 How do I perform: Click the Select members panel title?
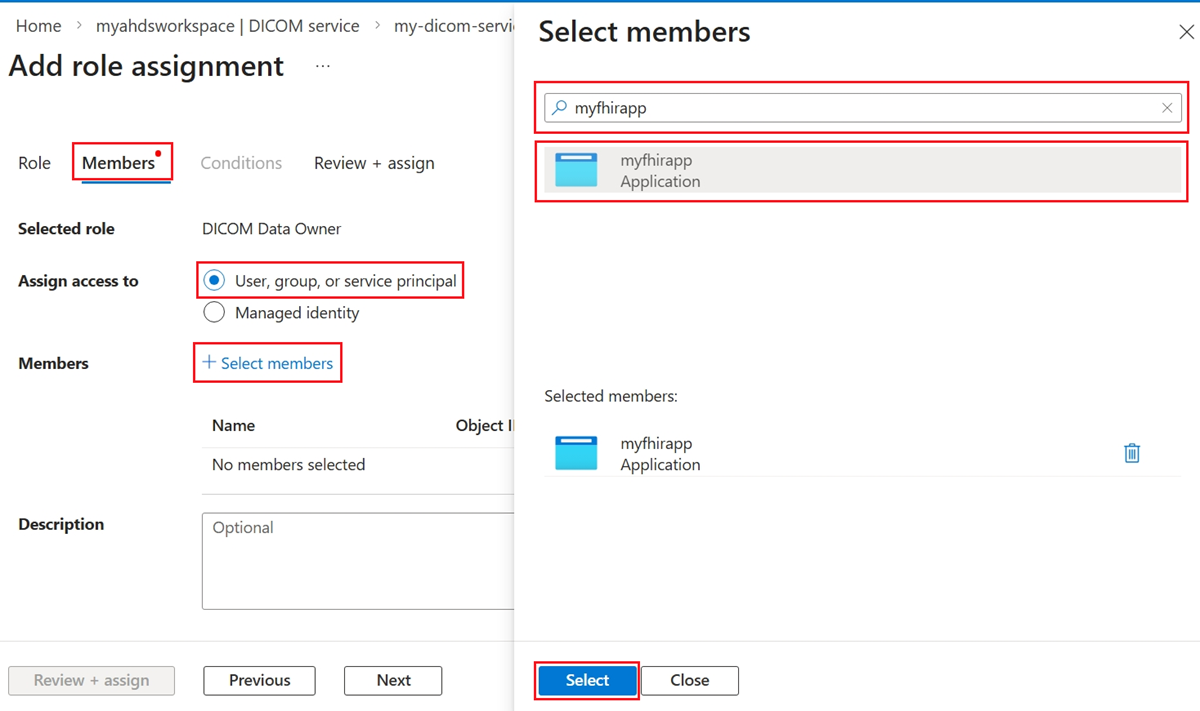pos(644,32)
